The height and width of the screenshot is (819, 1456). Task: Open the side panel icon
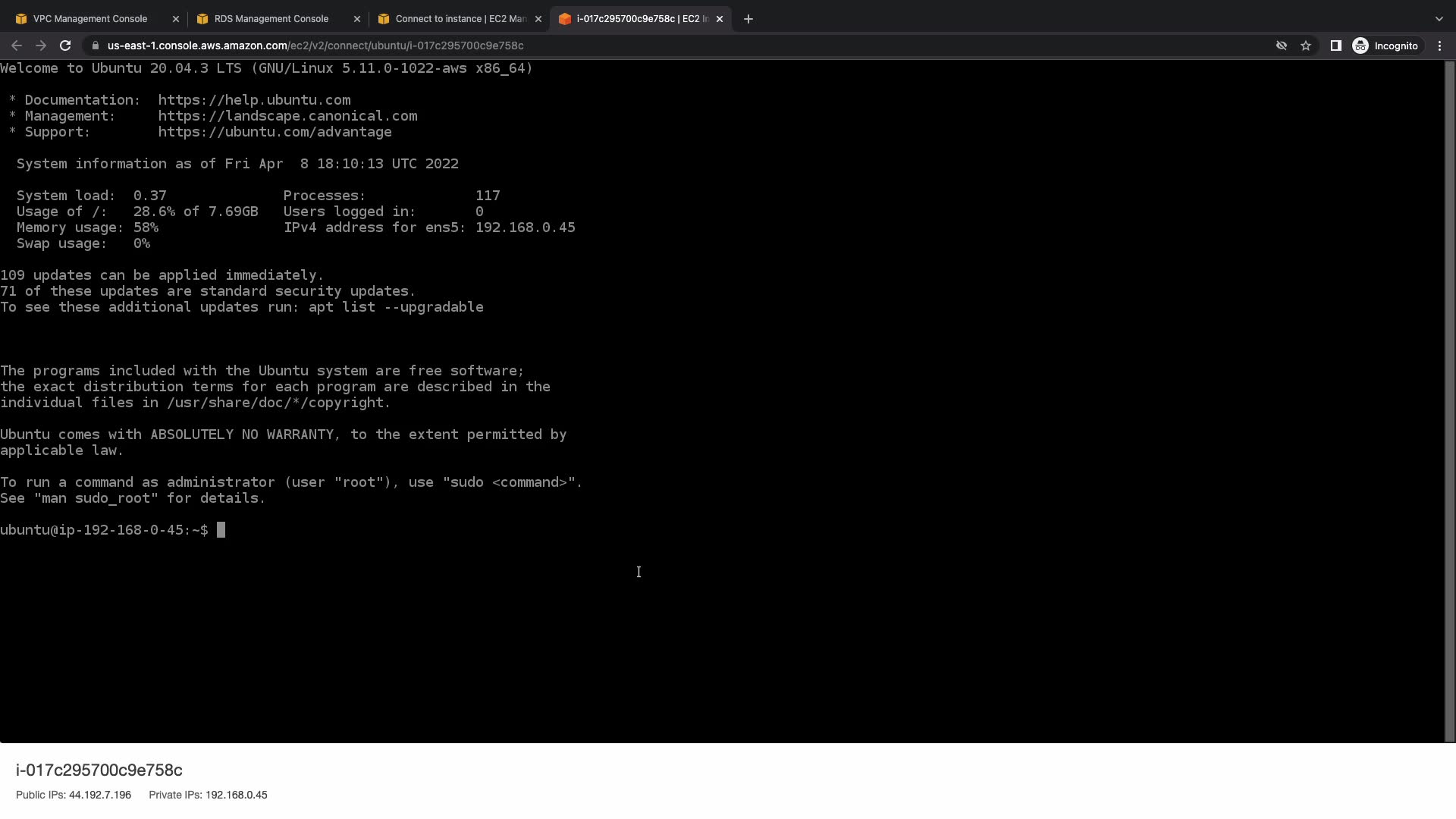[x=1336, y=45]
